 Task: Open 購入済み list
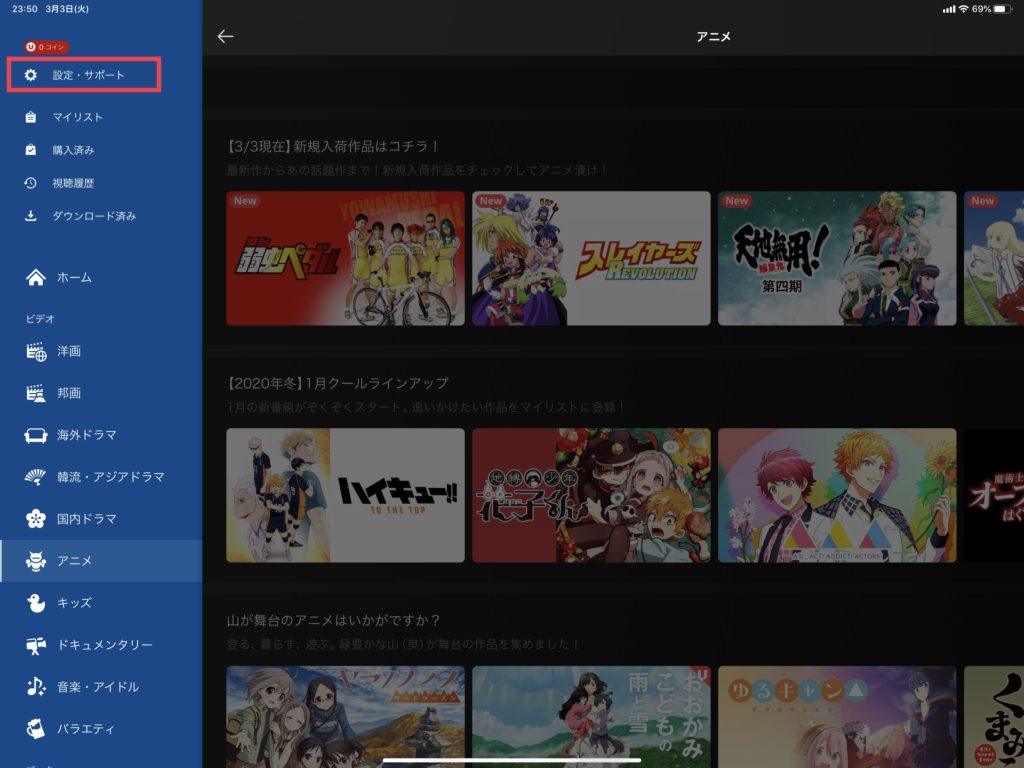click(x=73, y=150)
